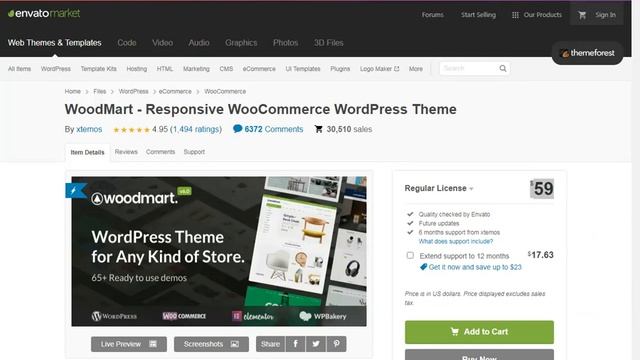640x360 pixels.
Task: Open CMS category
Action: (x=227, y=69)
